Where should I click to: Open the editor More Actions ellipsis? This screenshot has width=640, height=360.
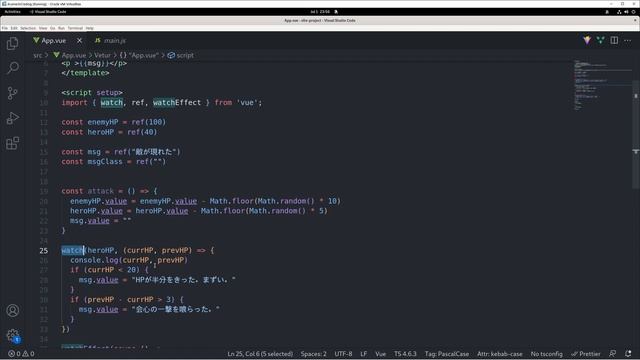tap(628, 40)
